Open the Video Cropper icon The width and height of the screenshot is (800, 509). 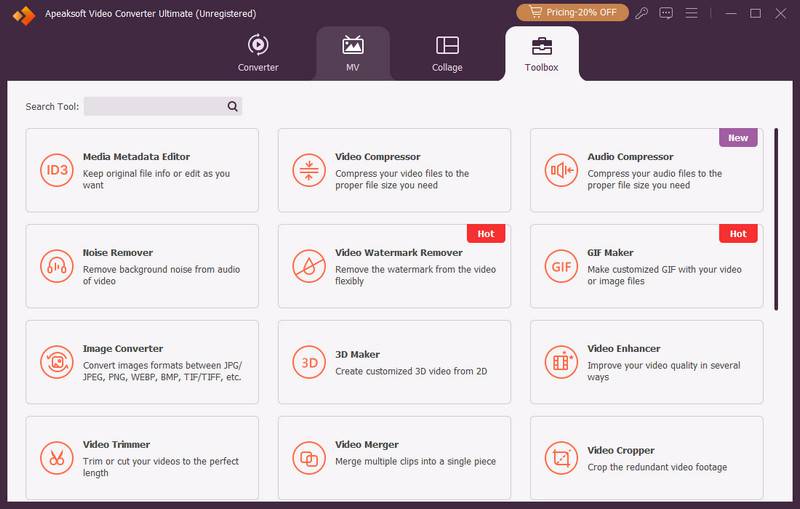561,458
